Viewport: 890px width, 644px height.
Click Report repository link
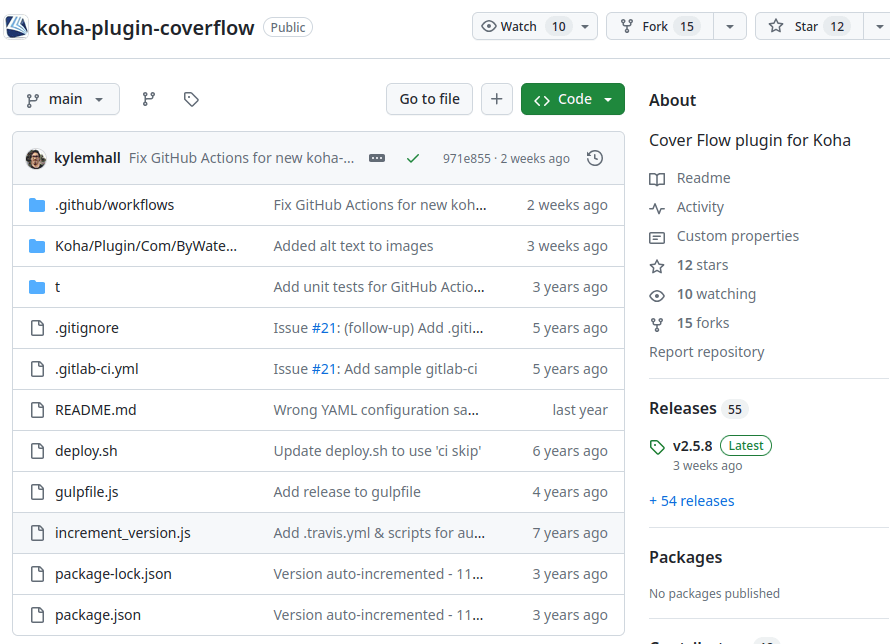[707, 352]
